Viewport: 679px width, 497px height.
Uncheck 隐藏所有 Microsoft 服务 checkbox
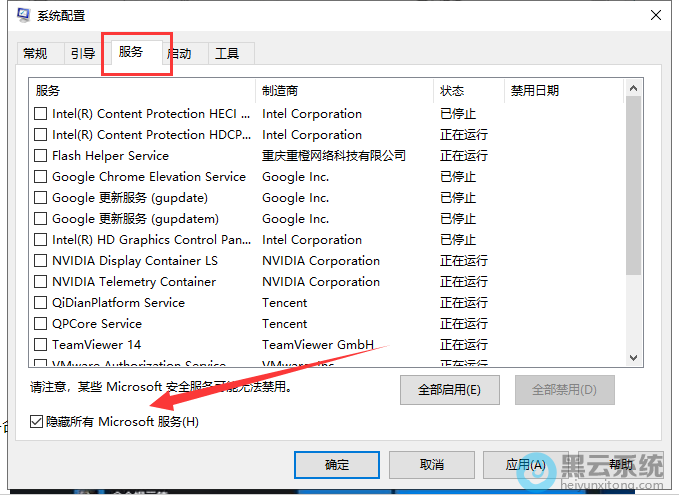click(x=37, y=422)
